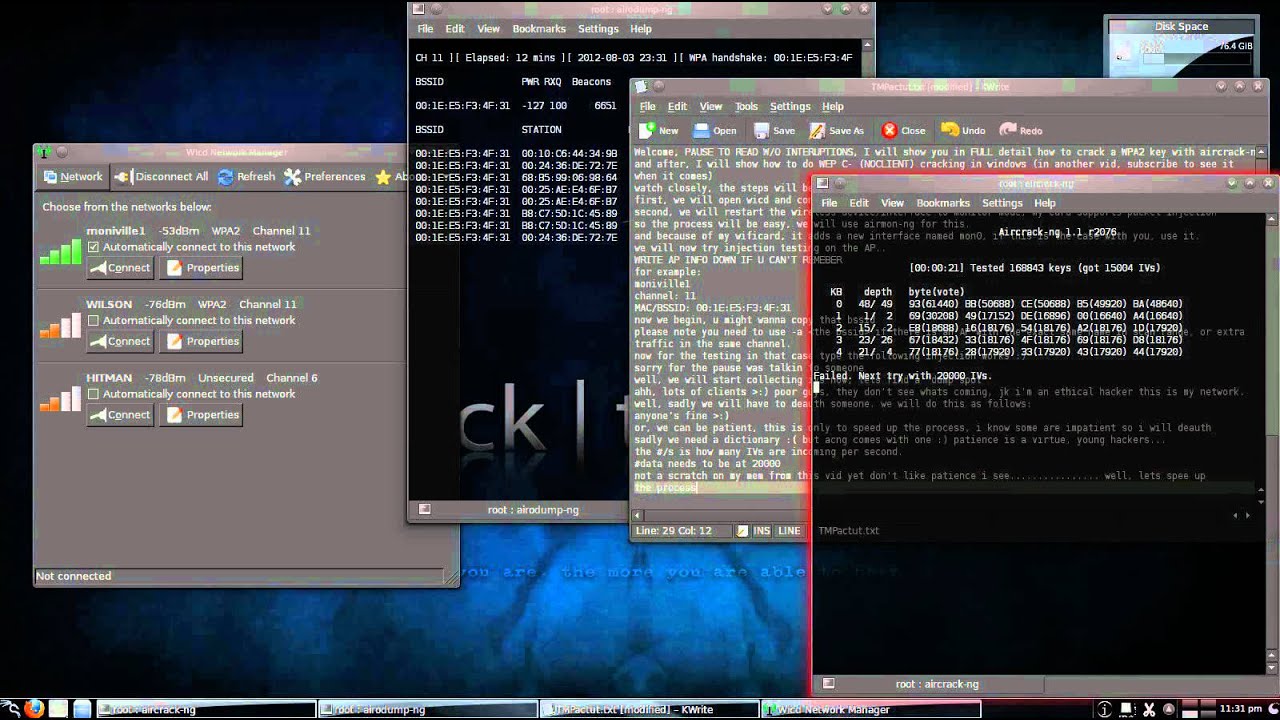Image resolution: width=1280 pixels, height=720 pixels.
Task: Toggle LINE selection mode in KWrite status bar
Action: coord(790,530)
